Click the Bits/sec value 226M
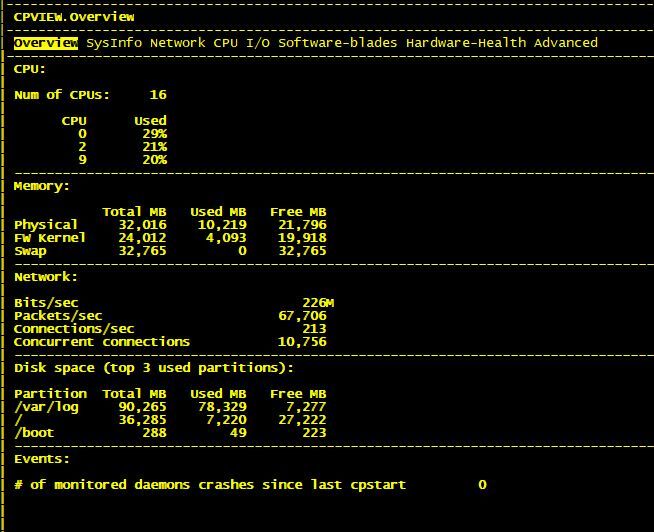The width and height of the screenshot is (654, 532). pos(317,303)
